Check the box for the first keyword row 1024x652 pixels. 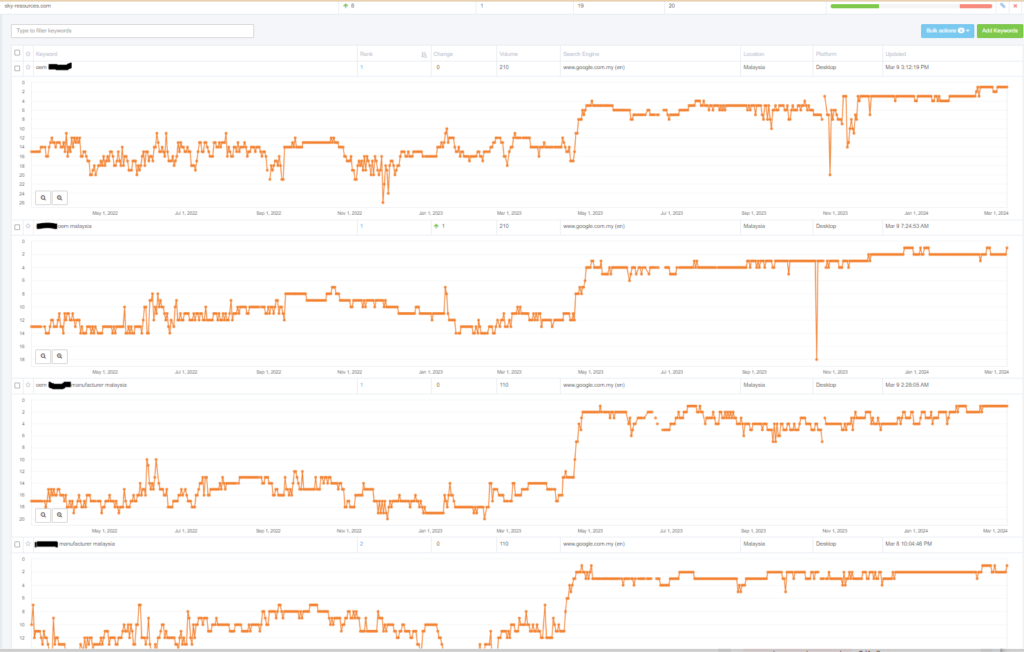pyautogui.click(x=17, y=68)
